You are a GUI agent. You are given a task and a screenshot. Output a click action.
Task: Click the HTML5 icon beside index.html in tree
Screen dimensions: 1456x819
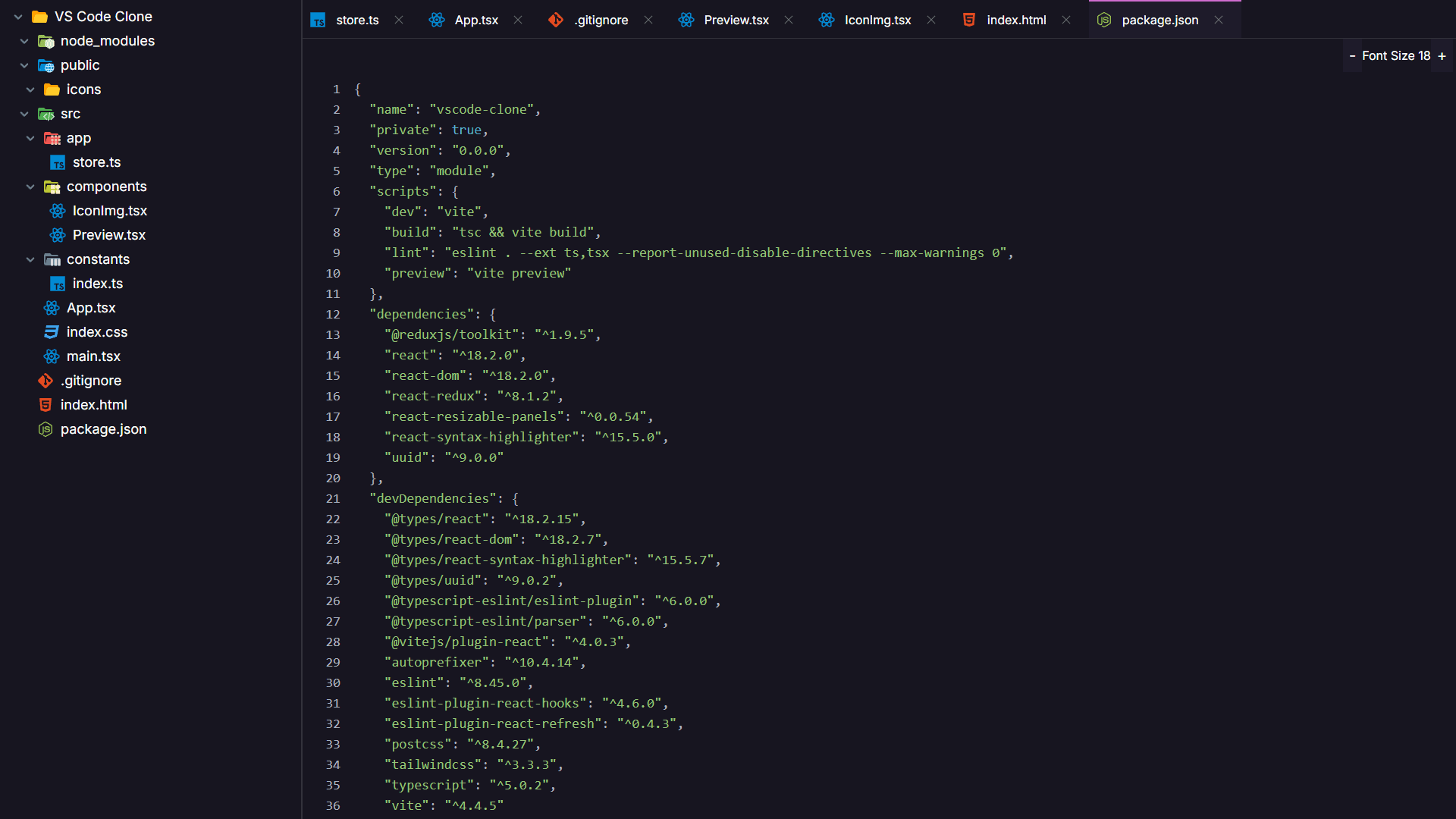(x=46, y=405)
